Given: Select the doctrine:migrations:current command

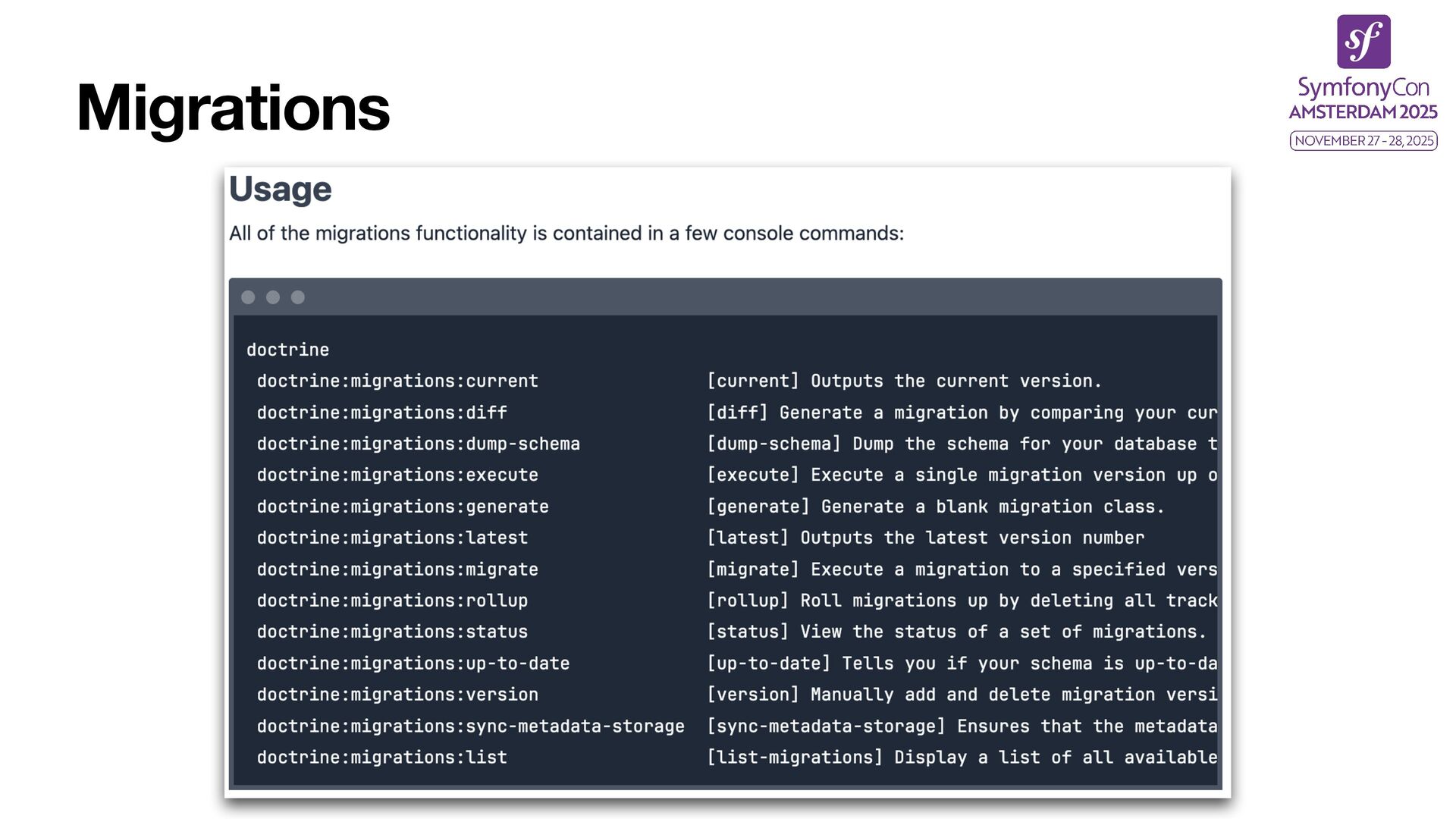Looking at the screenshot, I should pos(397,381).
